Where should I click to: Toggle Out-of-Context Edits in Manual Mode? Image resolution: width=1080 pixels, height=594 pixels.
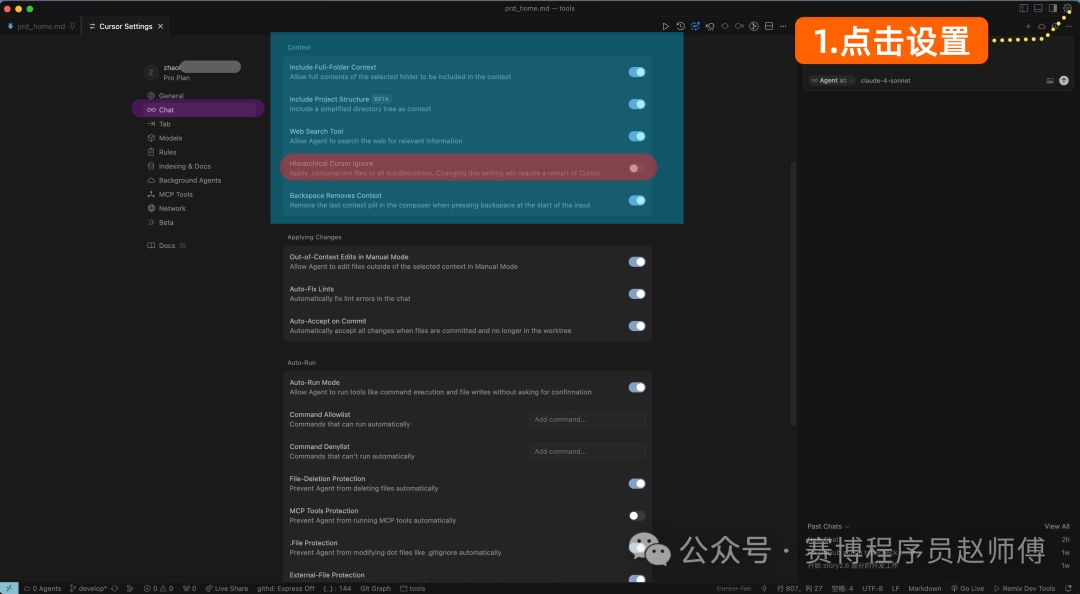point(636,262)
